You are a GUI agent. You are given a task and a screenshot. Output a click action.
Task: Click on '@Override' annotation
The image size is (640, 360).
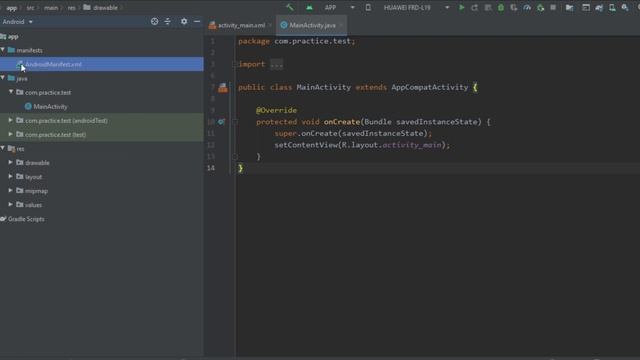276,110
